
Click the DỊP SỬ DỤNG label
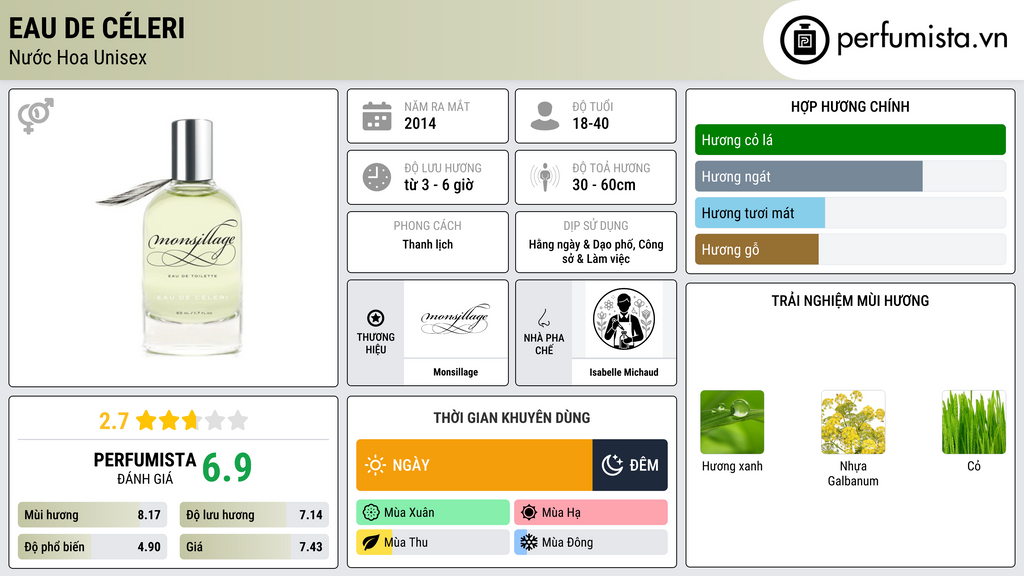coord(596,225)
